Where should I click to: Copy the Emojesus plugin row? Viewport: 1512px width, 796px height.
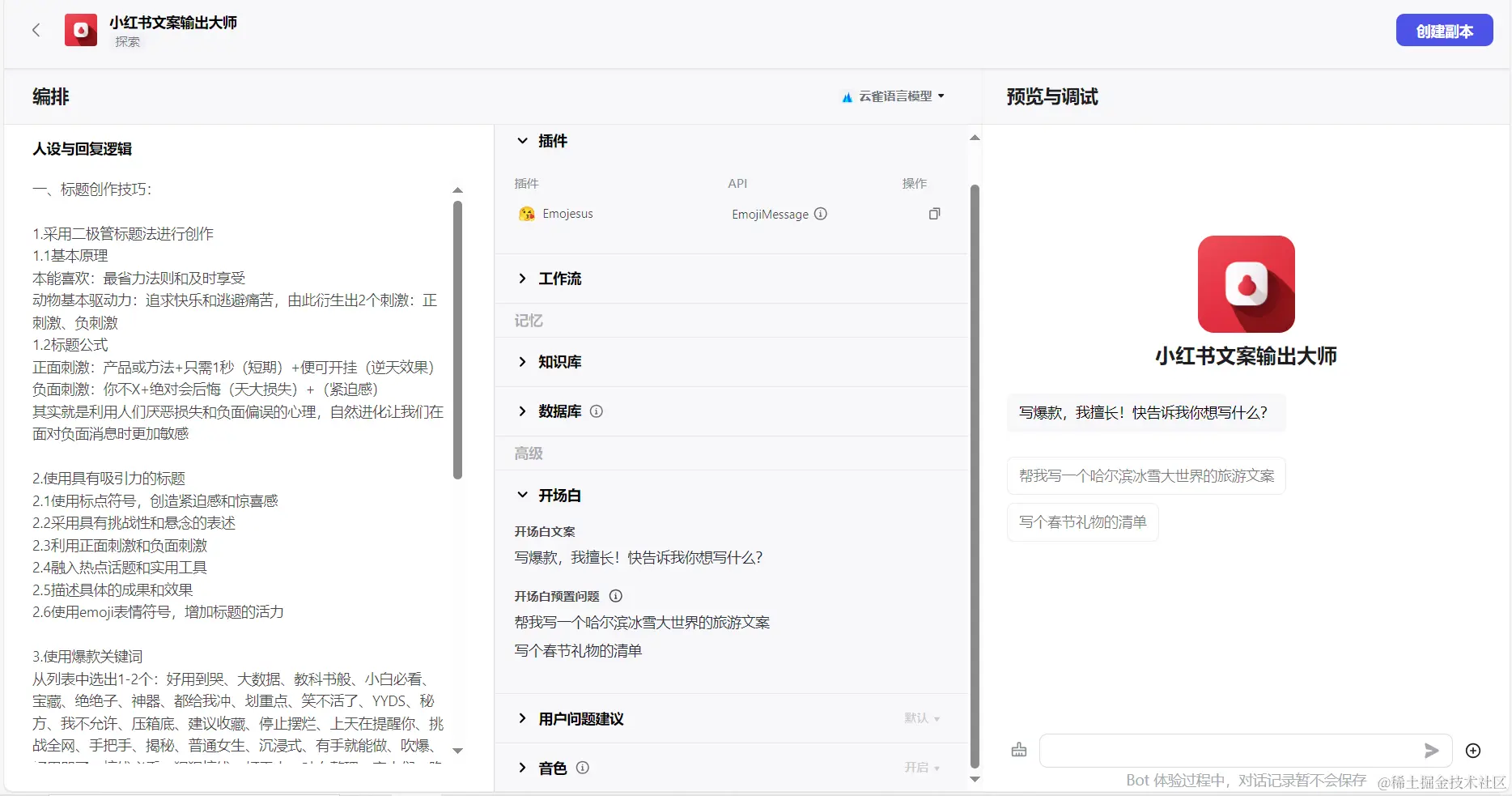[934, 214]
